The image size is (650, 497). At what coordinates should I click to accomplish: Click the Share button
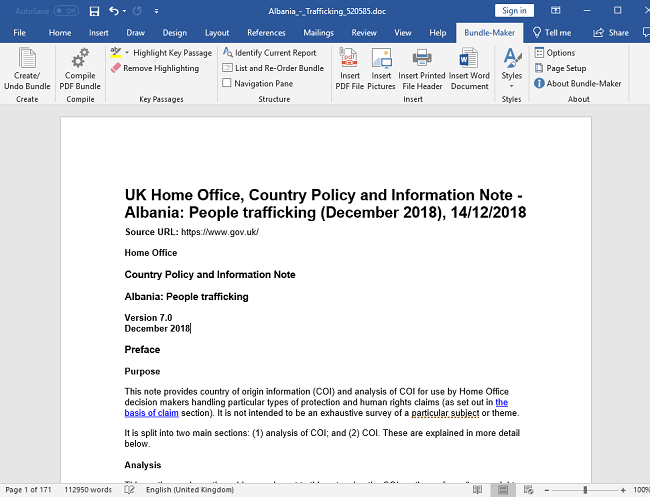tap(611, 33)
